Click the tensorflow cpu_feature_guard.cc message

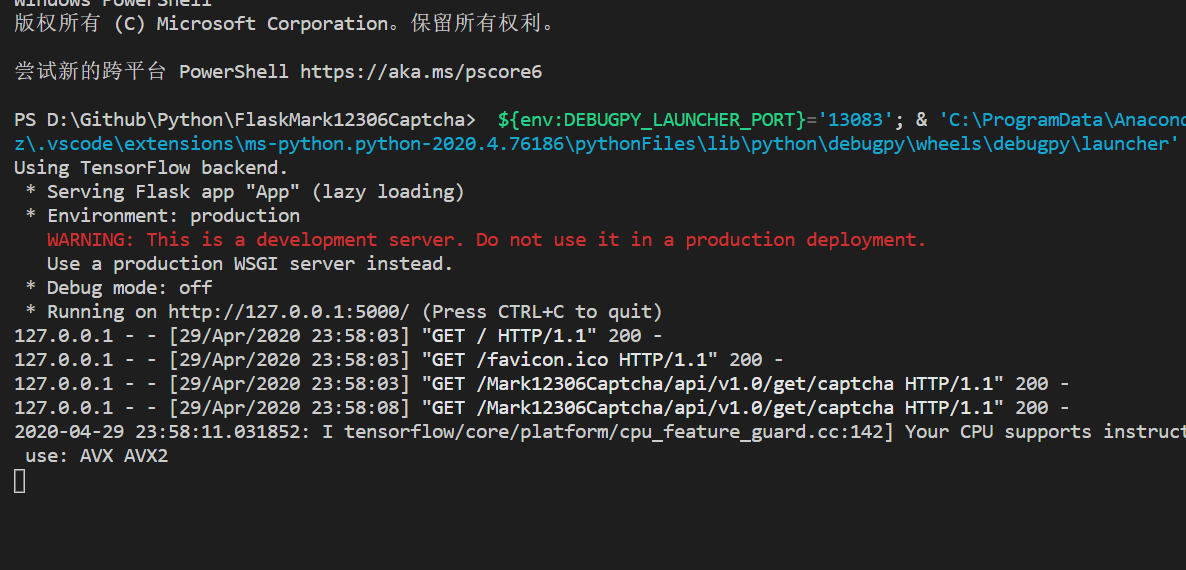[660, 432]
